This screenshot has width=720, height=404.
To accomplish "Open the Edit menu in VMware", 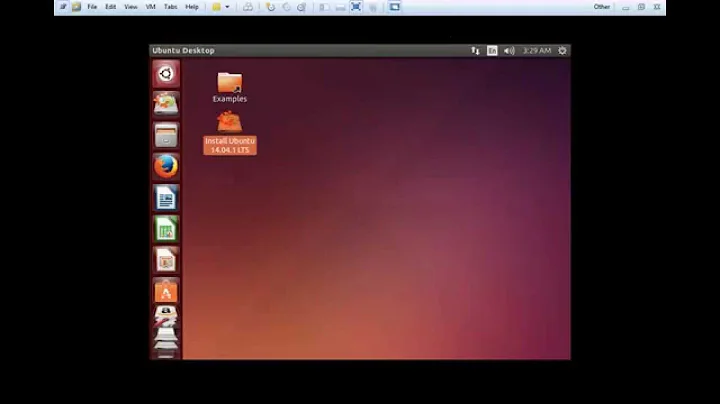I will [111, 7].
